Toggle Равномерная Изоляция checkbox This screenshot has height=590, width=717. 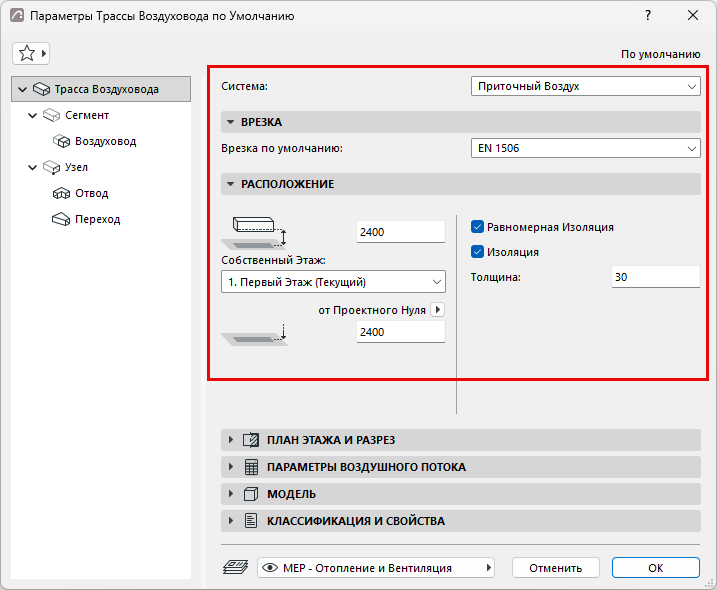(x=477, y=227)
